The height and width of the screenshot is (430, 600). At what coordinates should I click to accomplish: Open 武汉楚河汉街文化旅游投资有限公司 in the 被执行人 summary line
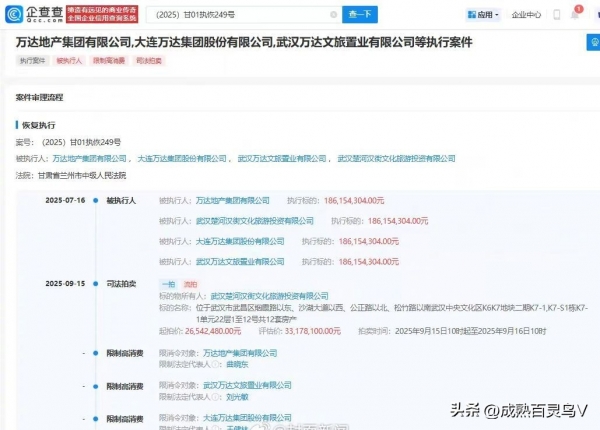click(396, 158)
